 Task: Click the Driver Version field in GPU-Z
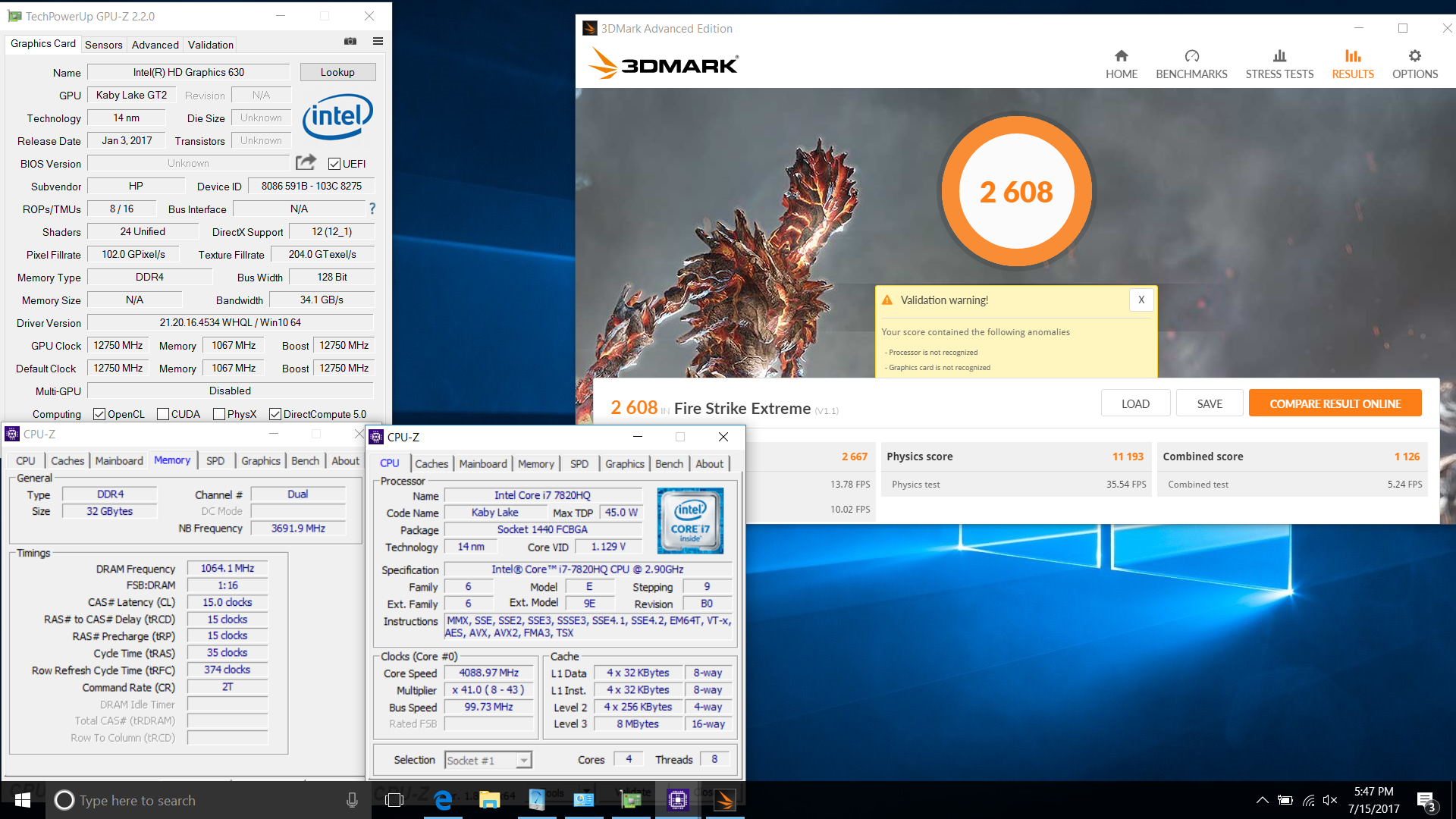click(x=231, y=322)
